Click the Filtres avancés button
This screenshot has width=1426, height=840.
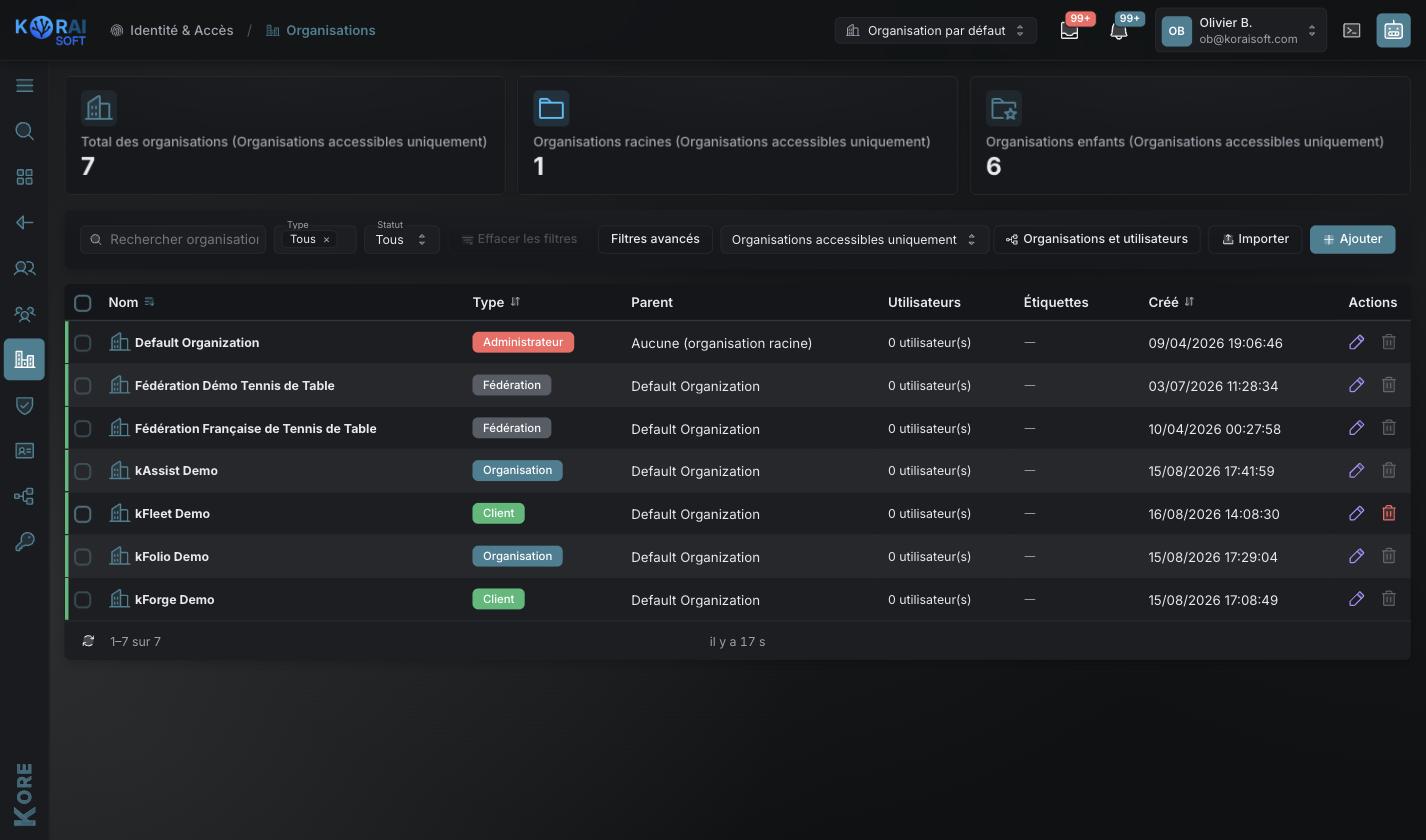655,239
